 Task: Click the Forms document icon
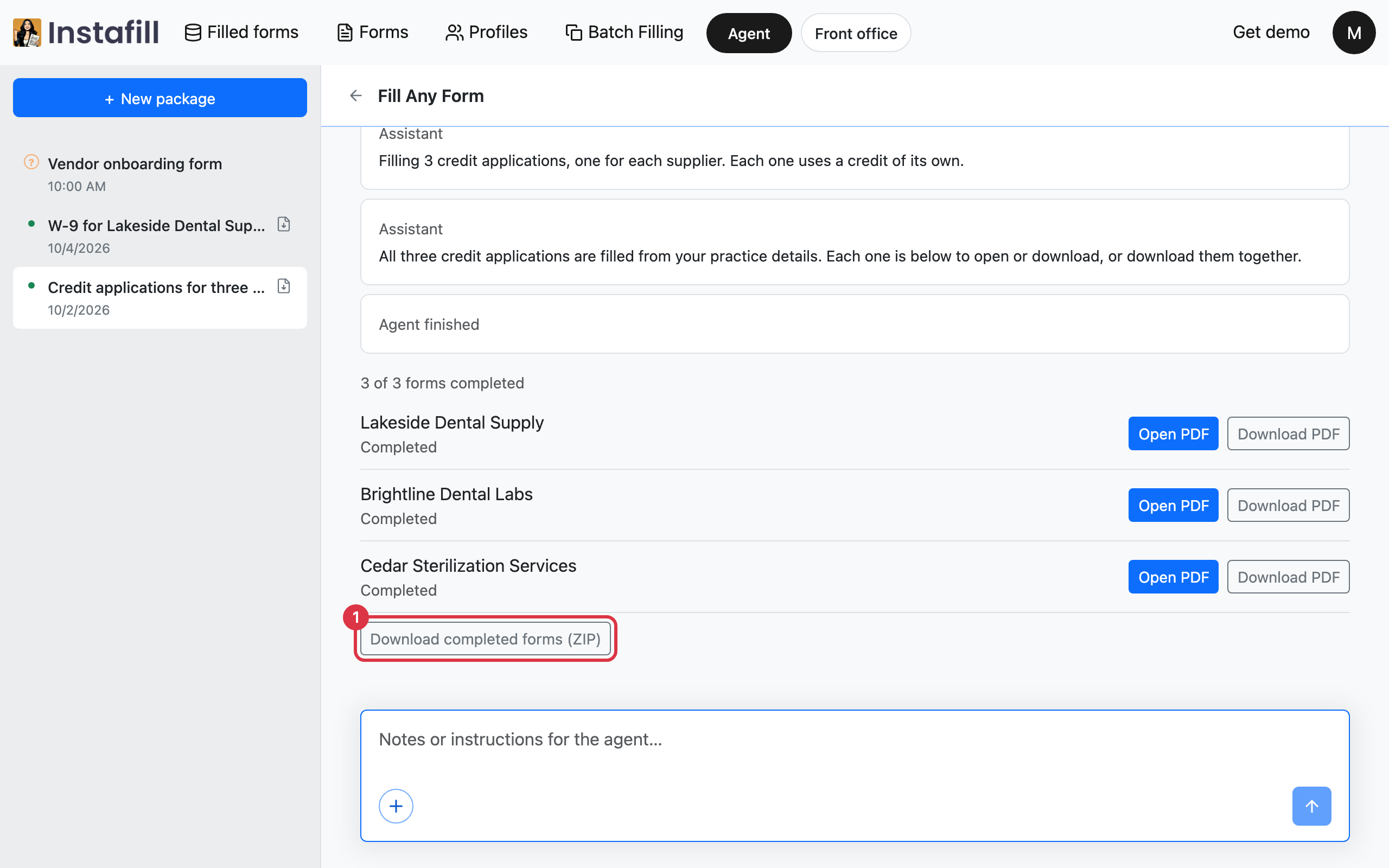coord(345,33)
